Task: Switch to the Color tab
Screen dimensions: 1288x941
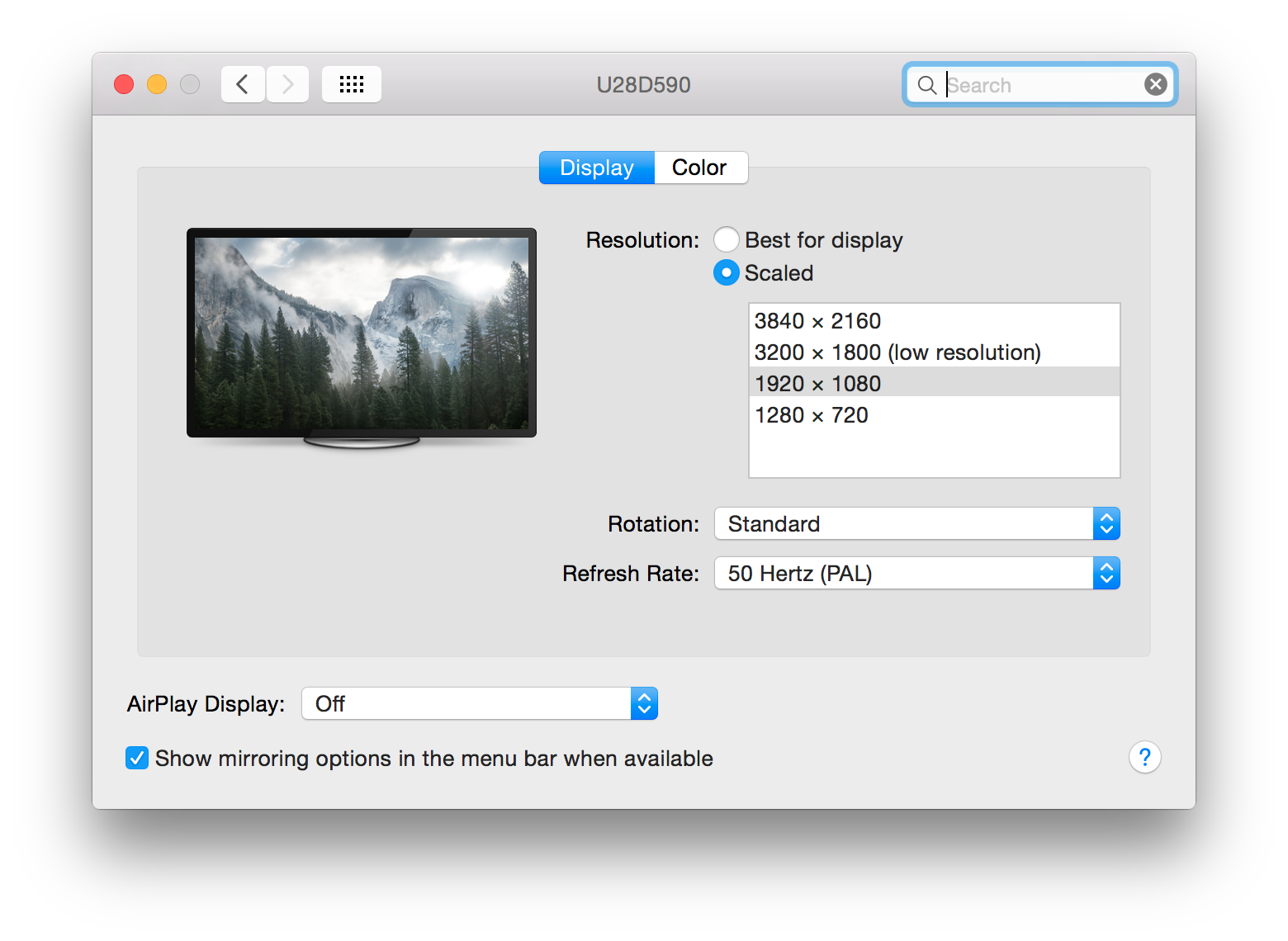Action: pos(701,168)
